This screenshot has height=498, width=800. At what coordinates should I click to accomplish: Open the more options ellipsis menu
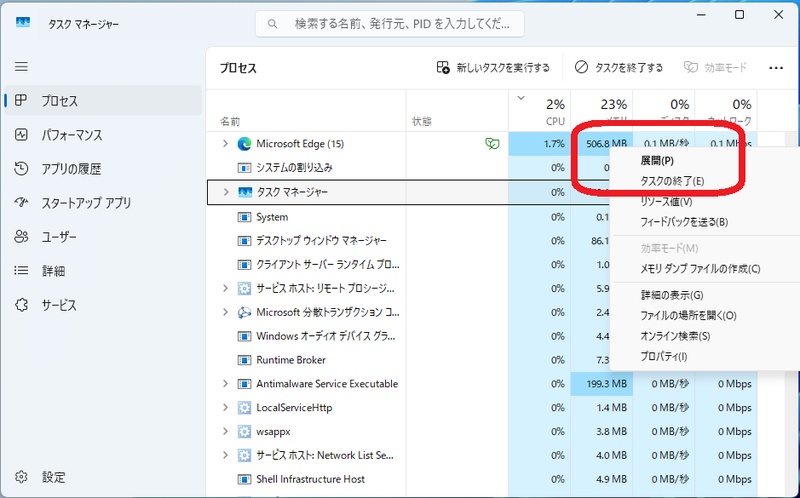[776, 68]
